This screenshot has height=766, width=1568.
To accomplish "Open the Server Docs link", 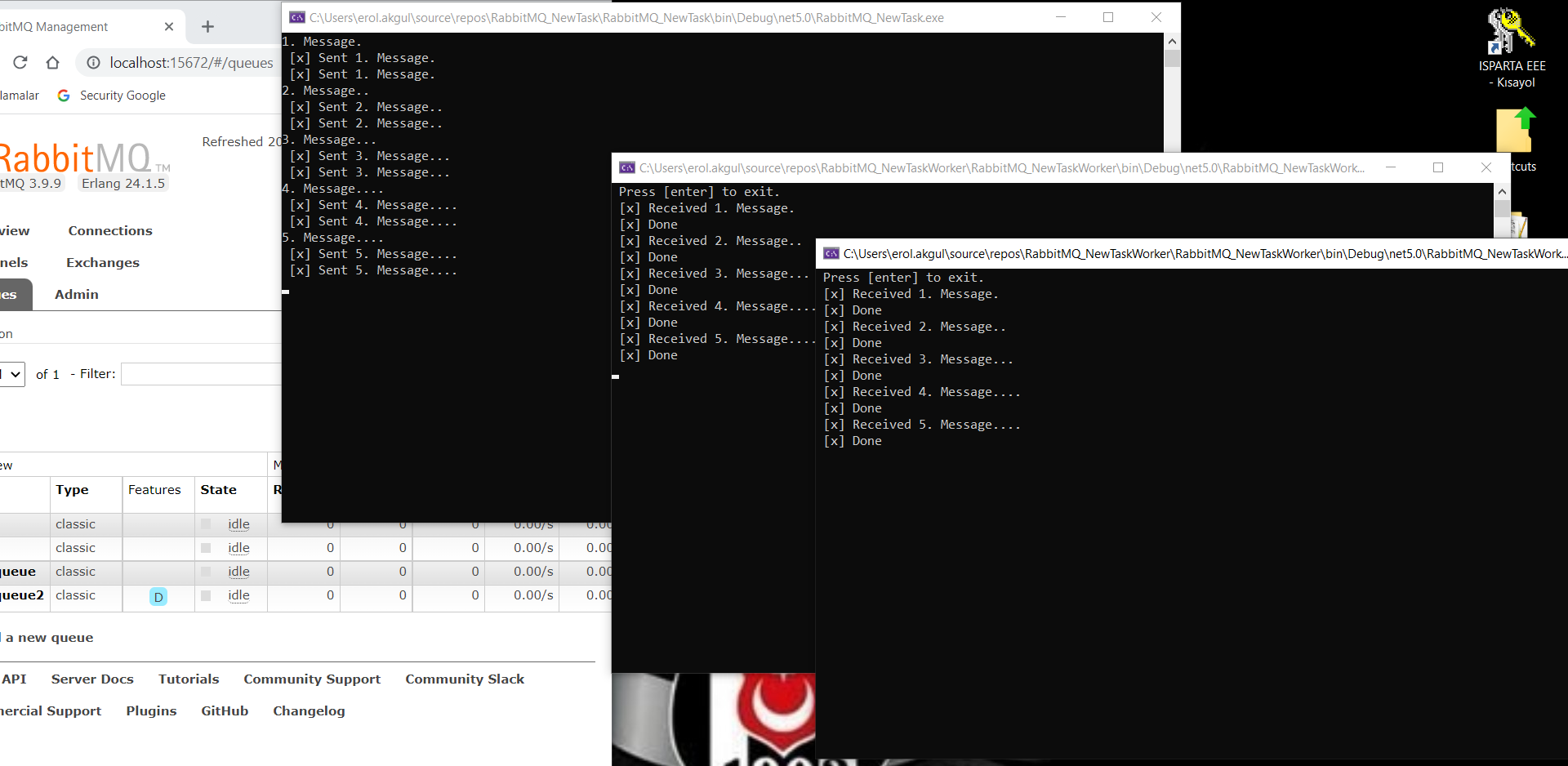I will (92, 679).
